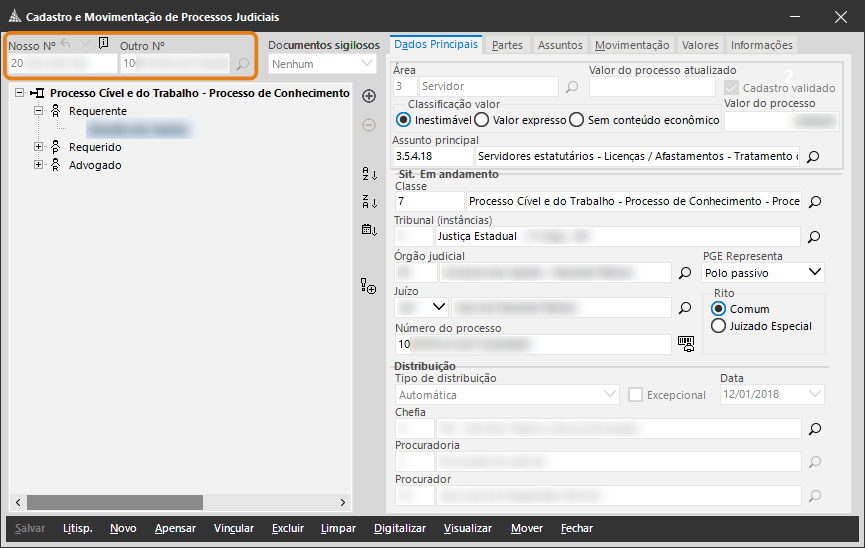The width and height of the screenshot is (865, 548).
Task: Open the PGE Representa dropdown
Action: (814, 272)
